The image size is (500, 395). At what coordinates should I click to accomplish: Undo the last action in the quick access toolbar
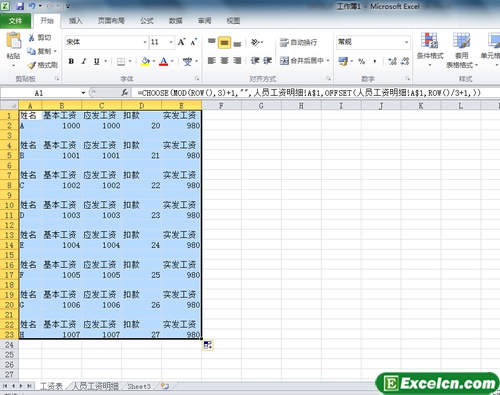pos(32,6)
